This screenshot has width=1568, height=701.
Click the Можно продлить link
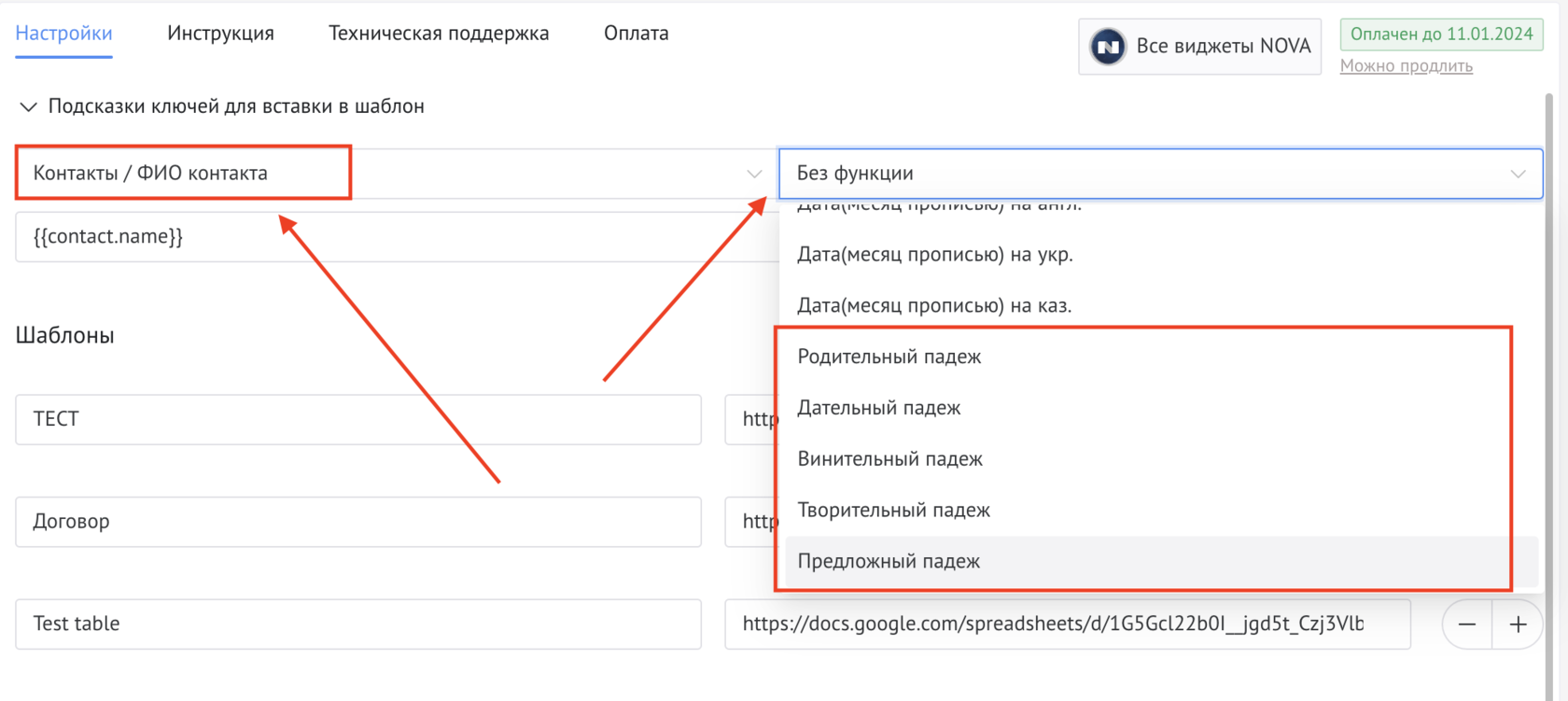tap(1406, 66)
